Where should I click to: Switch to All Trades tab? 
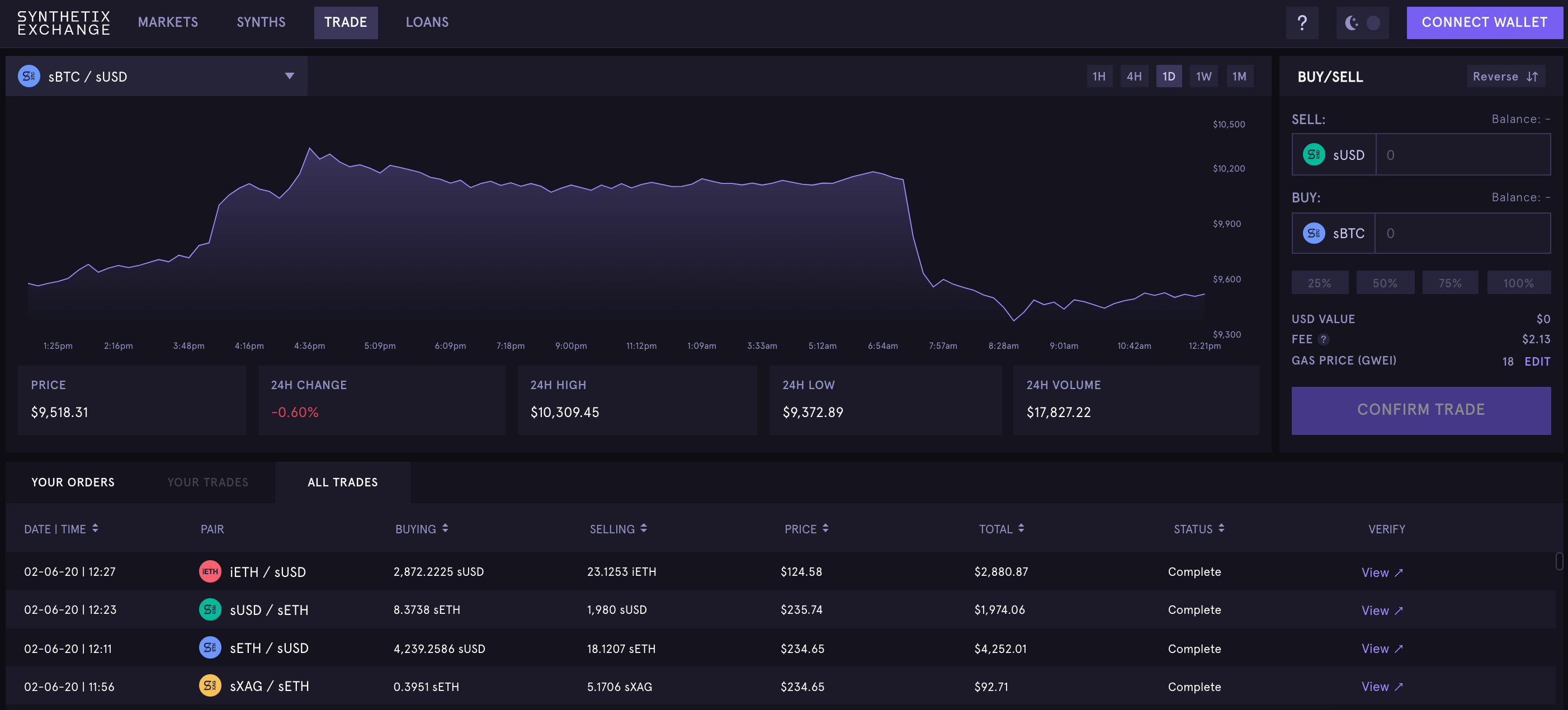coord(343,482)
